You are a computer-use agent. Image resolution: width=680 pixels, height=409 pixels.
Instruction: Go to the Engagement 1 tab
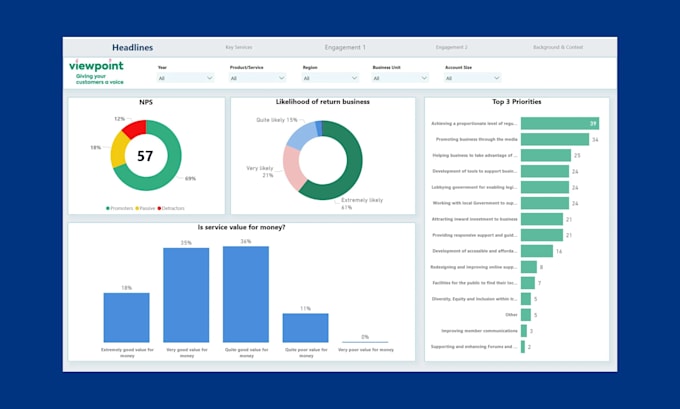[345, 47]
